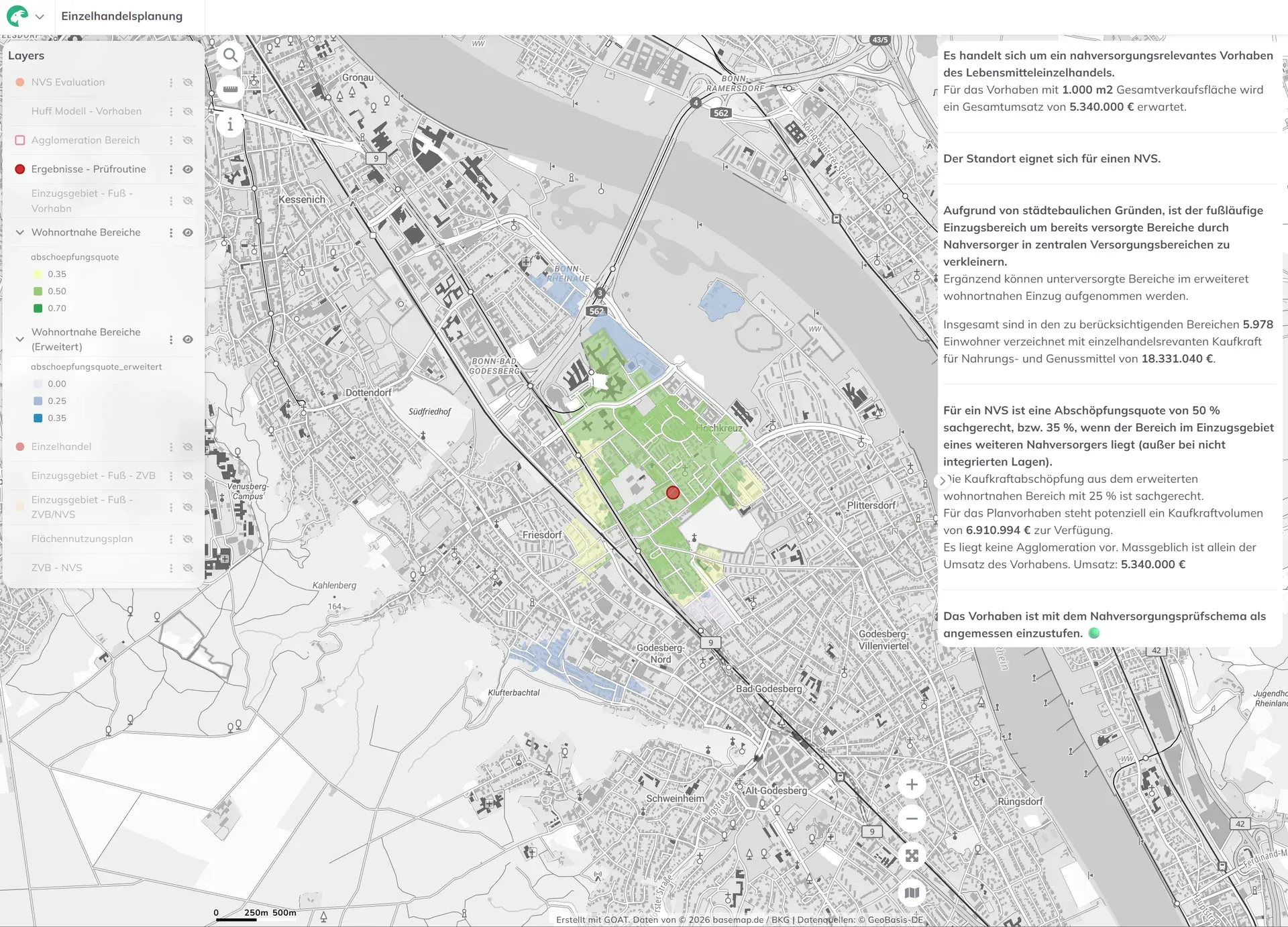This screenshot has width=1288, height=927.
Task: Show the Einzelhandel layer
Action: coord(188,447)
